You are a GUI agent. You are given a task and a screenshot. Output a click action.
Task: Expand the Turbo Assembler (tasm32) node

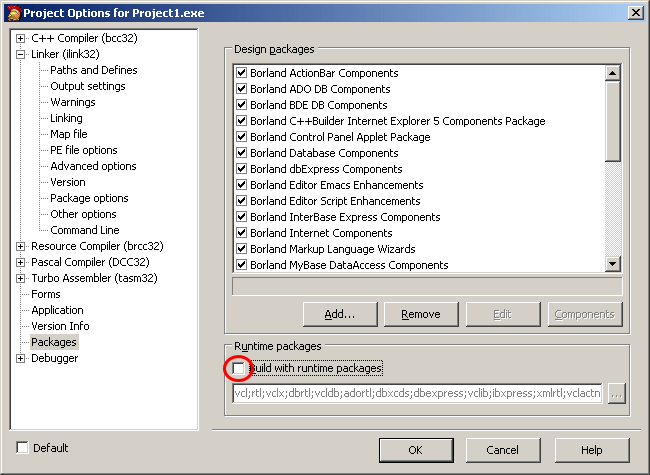pos(20,278)
